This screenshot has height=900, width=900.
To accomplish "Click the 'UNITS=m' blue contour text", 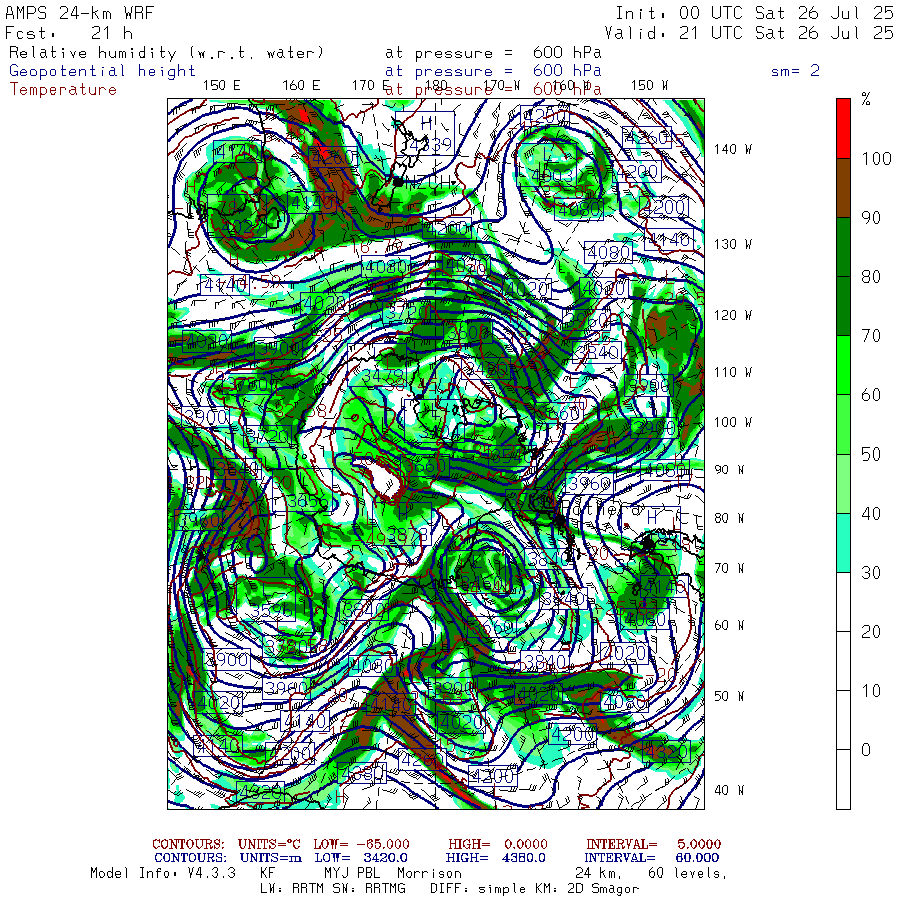I will click(x=271, y=858).
